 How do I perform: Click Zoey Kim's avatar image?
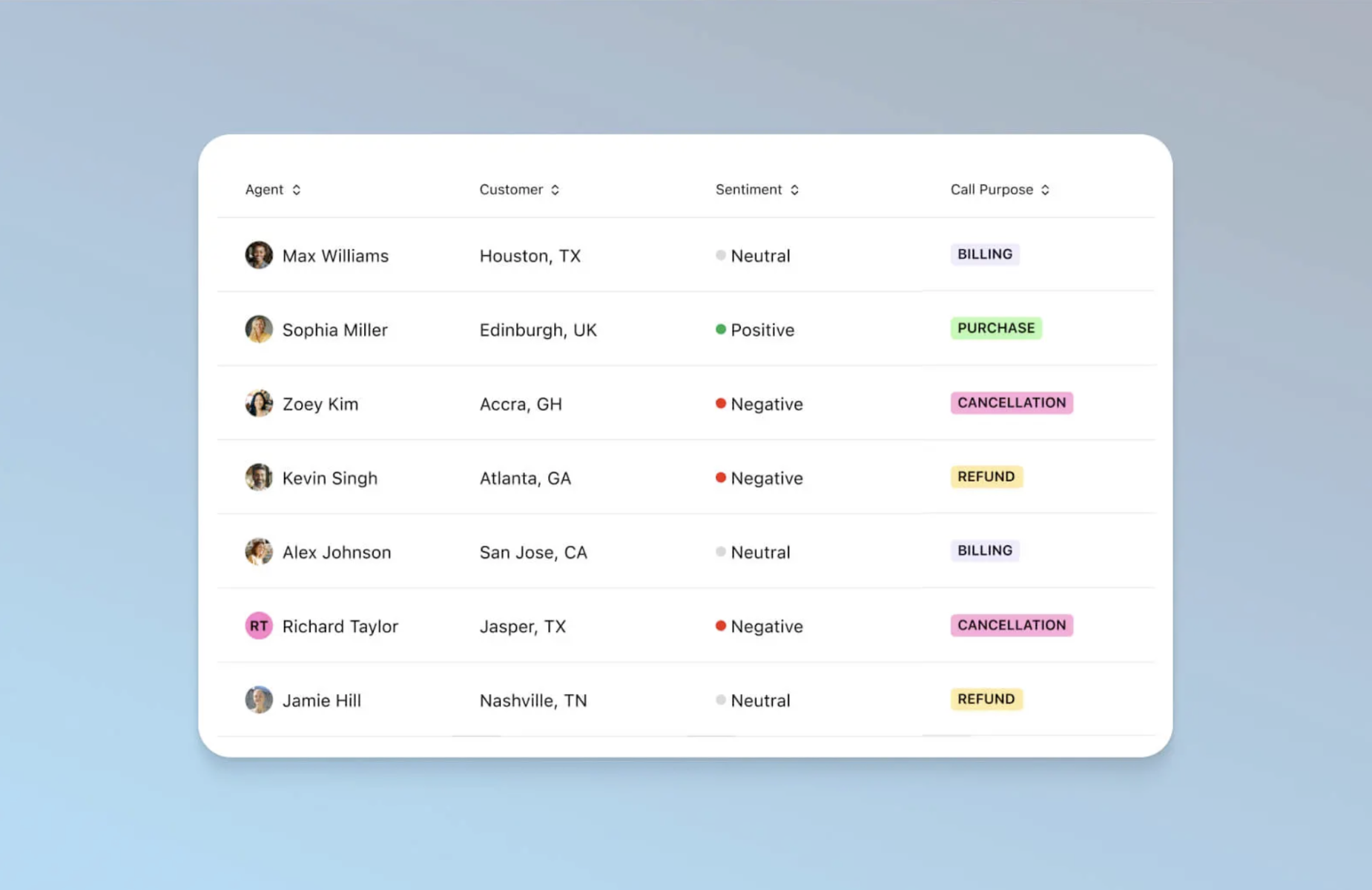[x=258, y=403]
